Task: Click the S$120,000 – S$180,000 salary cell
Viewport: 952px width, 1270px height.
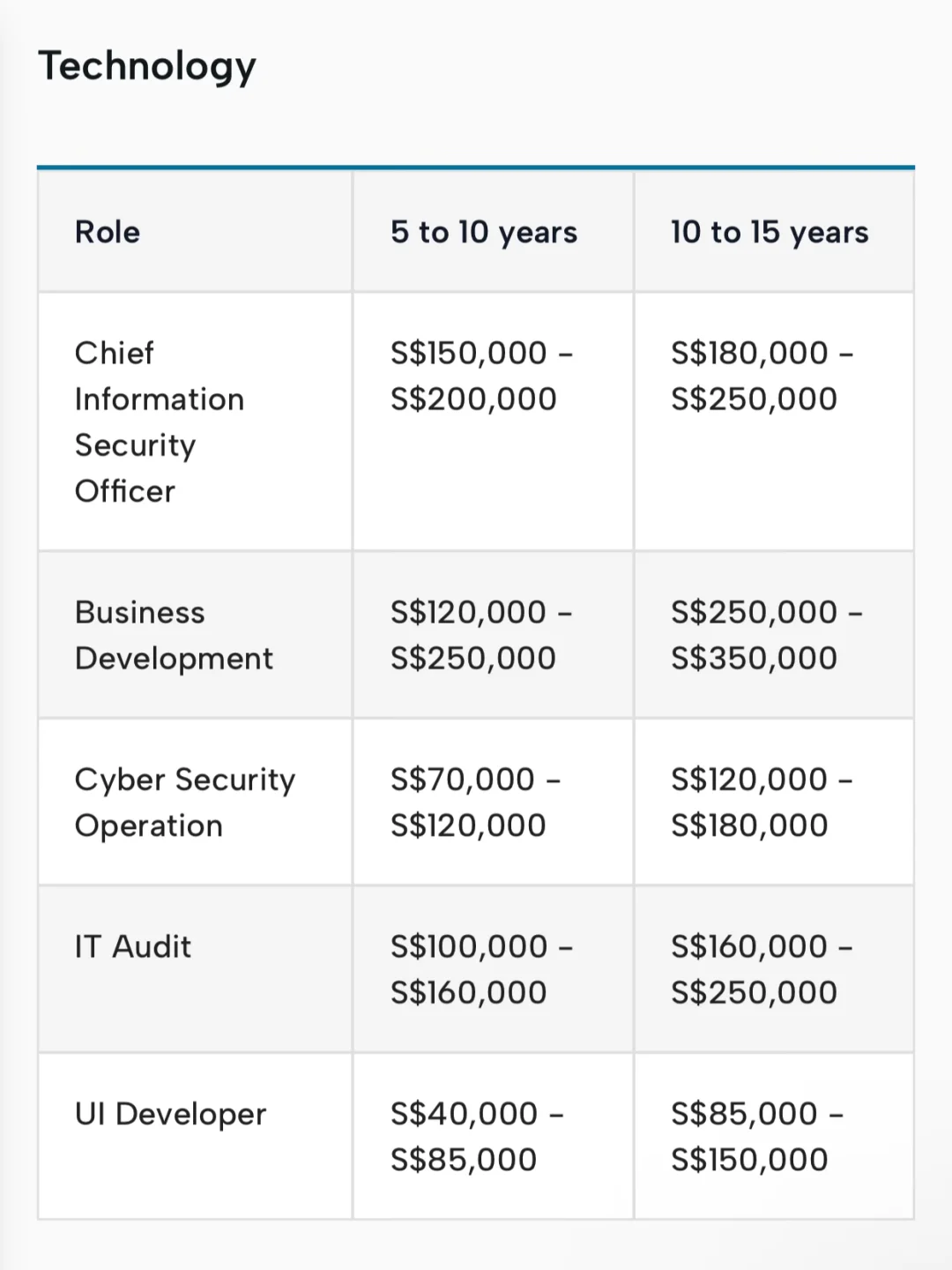Action: pos(762,803)
